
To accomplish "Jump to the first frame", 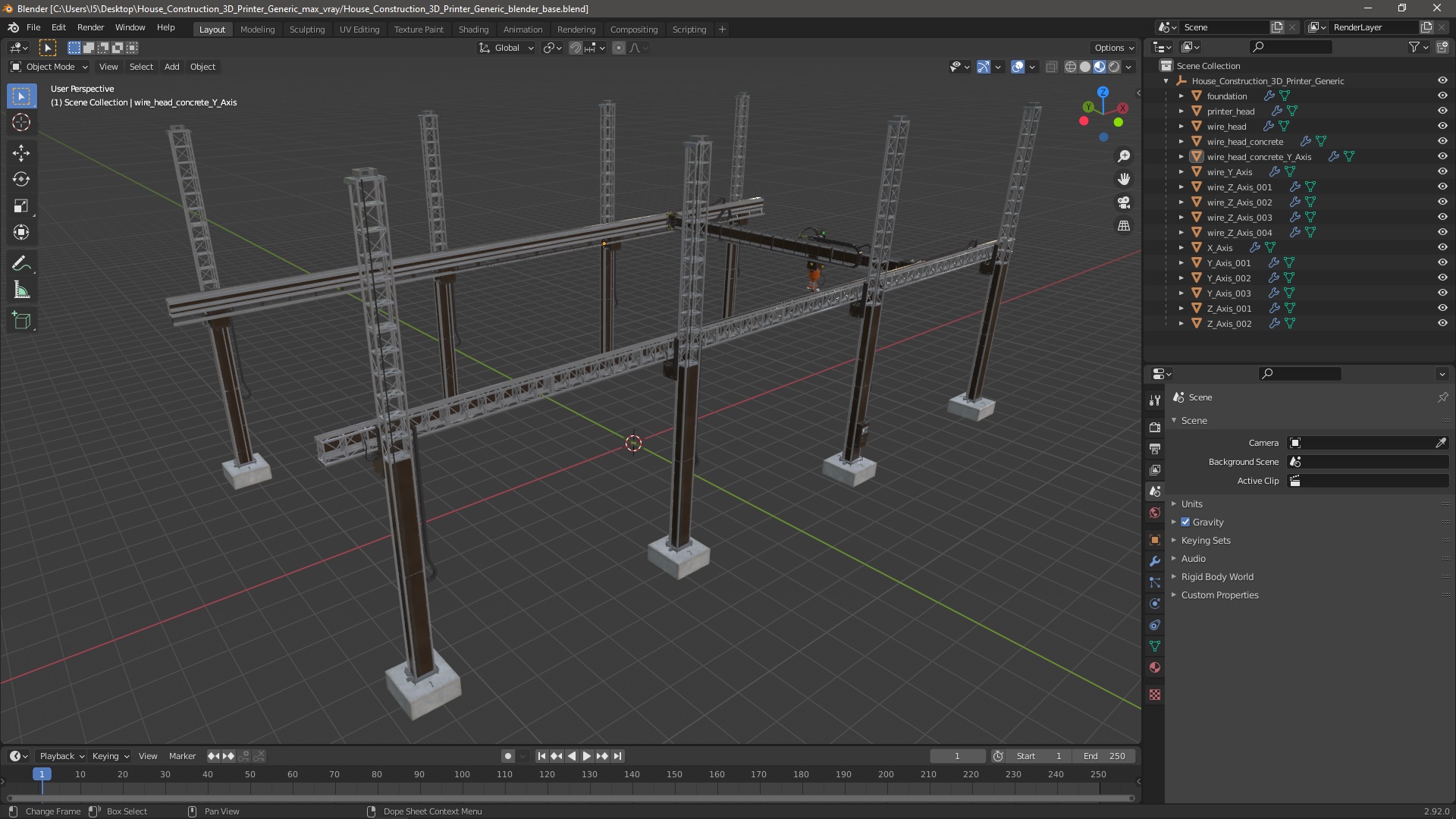I will point(541,756).
